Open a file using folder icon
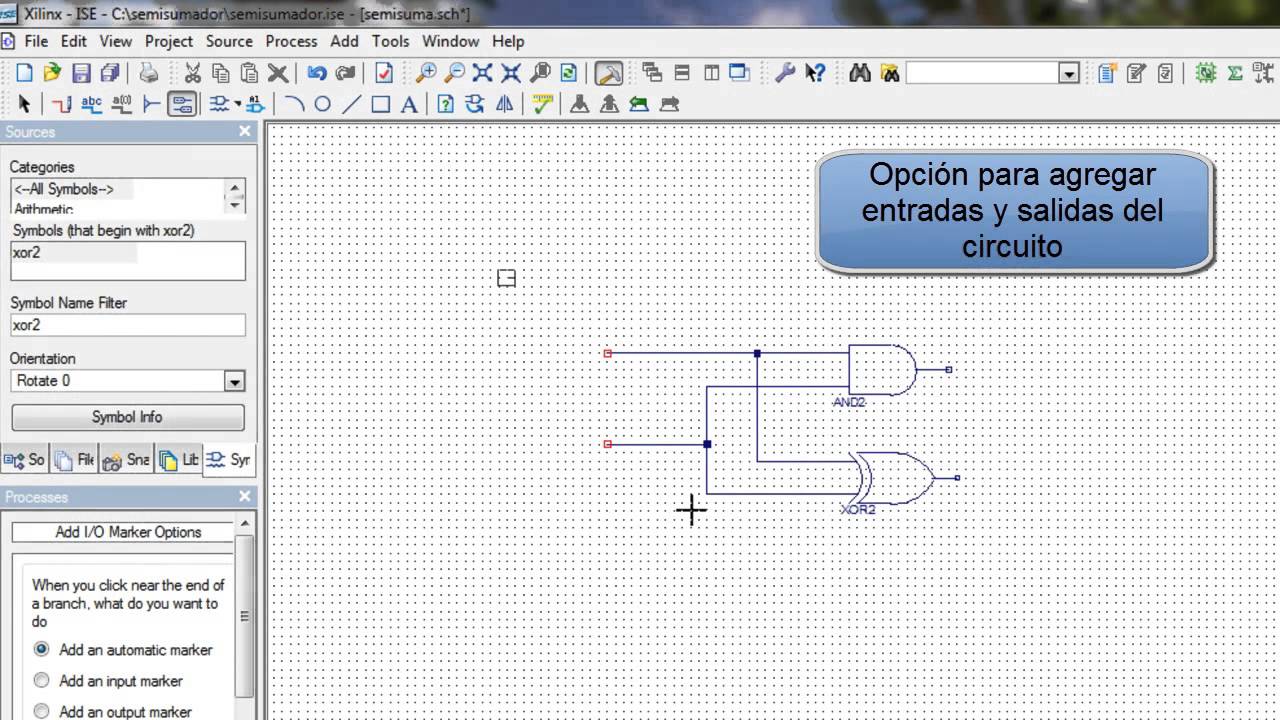The width and height of the screenshot is (1280, 720). click(53, 73)
